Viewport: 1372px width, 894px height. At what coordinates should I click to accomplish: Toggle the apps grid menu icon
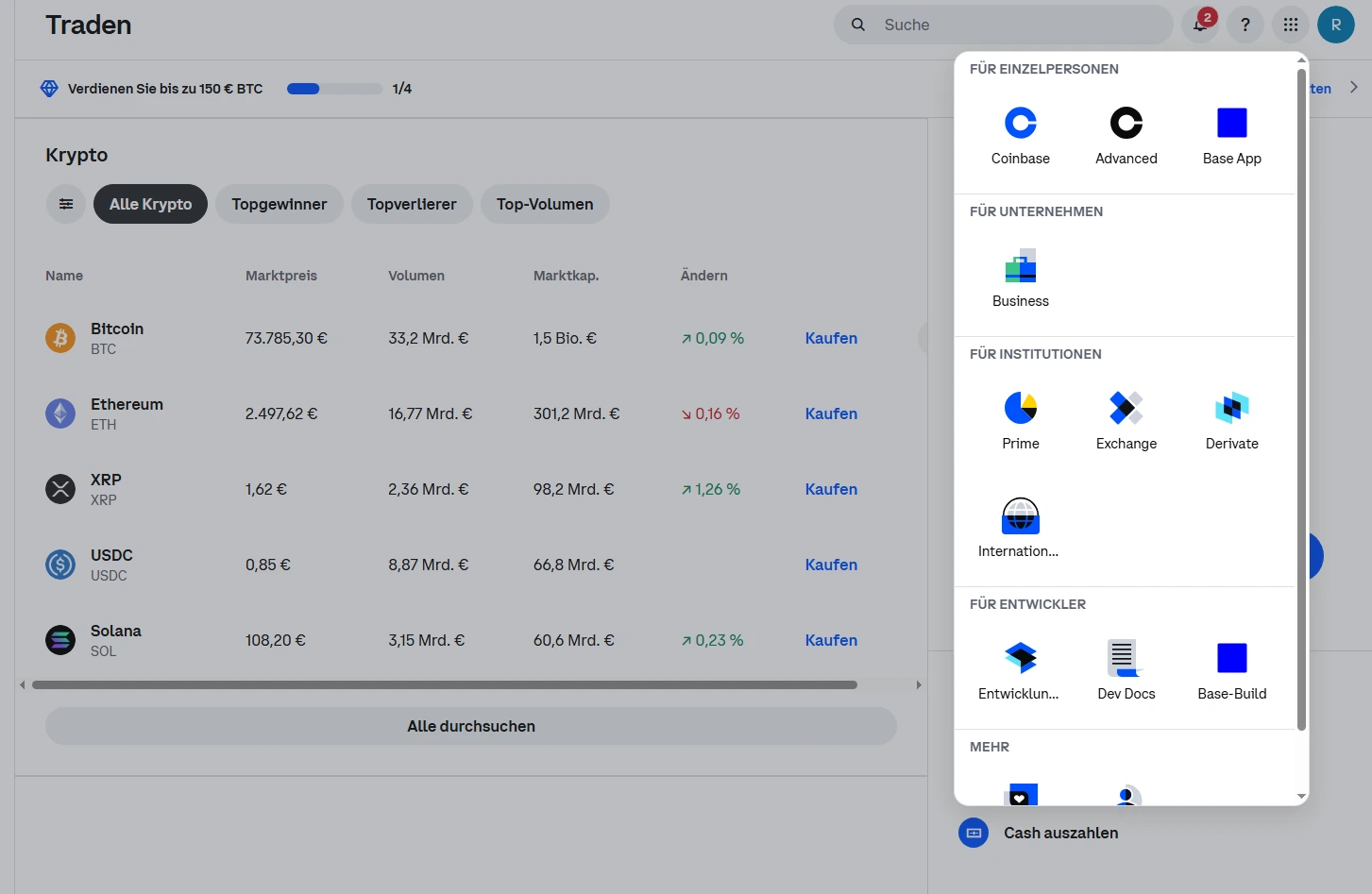click(x=1291, y=25)
